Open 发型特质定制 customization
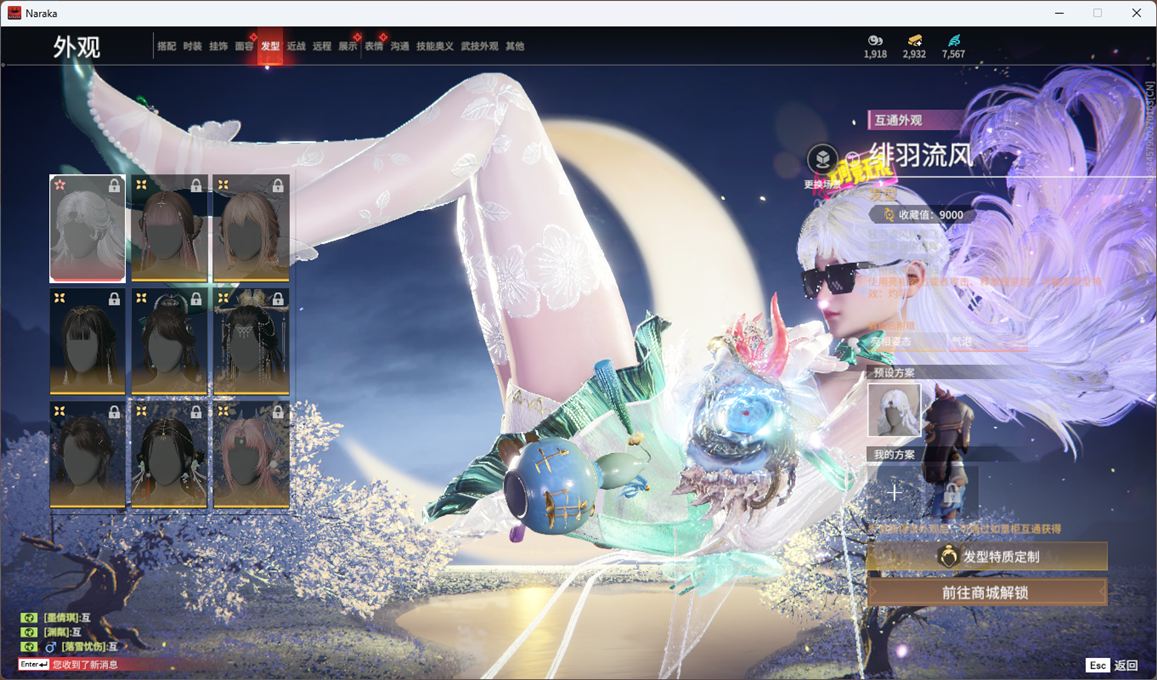The height and width of the screenshot is (680, 1157). tap(987, 556)
